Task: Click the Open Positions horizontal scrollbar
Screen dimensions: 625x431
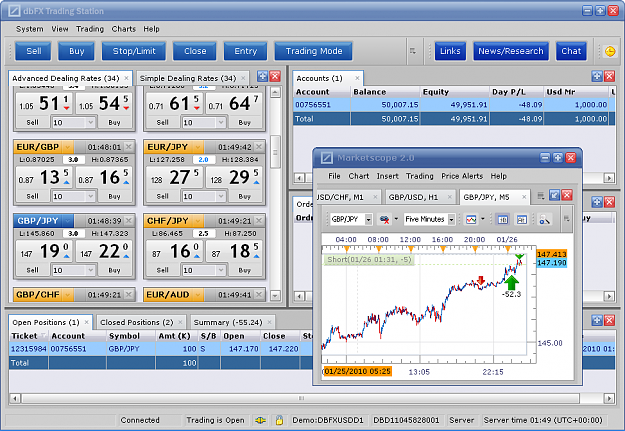Action: tap(301, 398)
